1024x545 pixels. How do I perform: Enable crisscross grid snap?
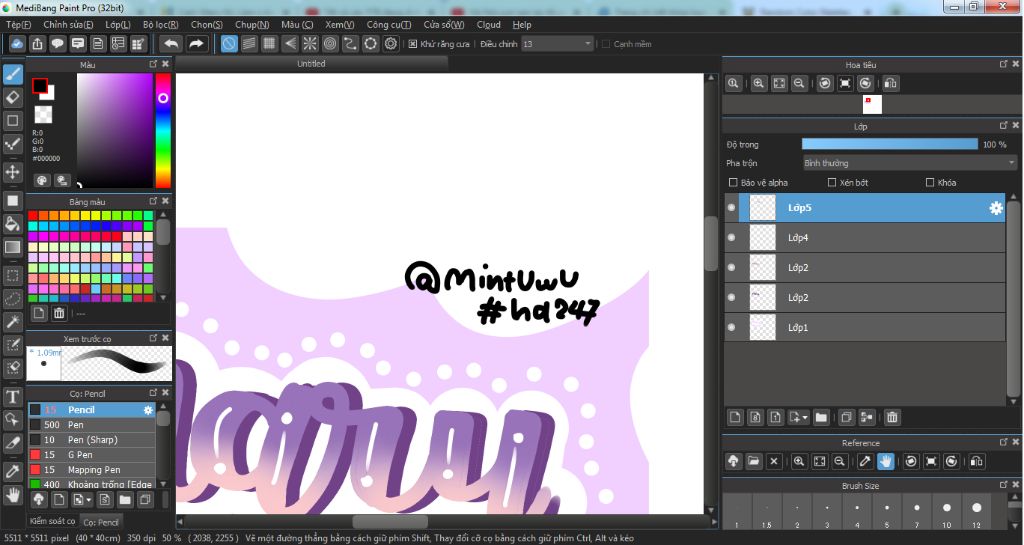269,44
